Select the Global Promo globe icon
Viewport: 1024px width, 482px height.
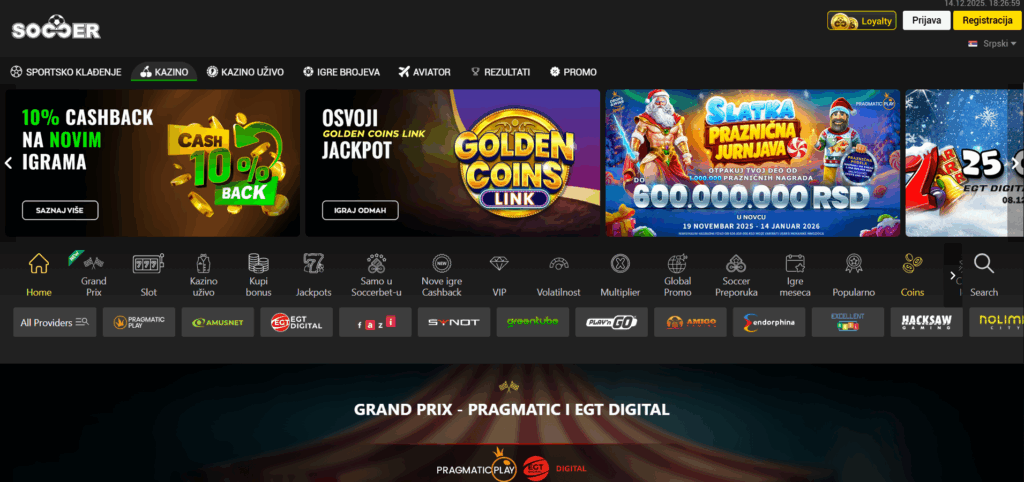tap(677, 263)
